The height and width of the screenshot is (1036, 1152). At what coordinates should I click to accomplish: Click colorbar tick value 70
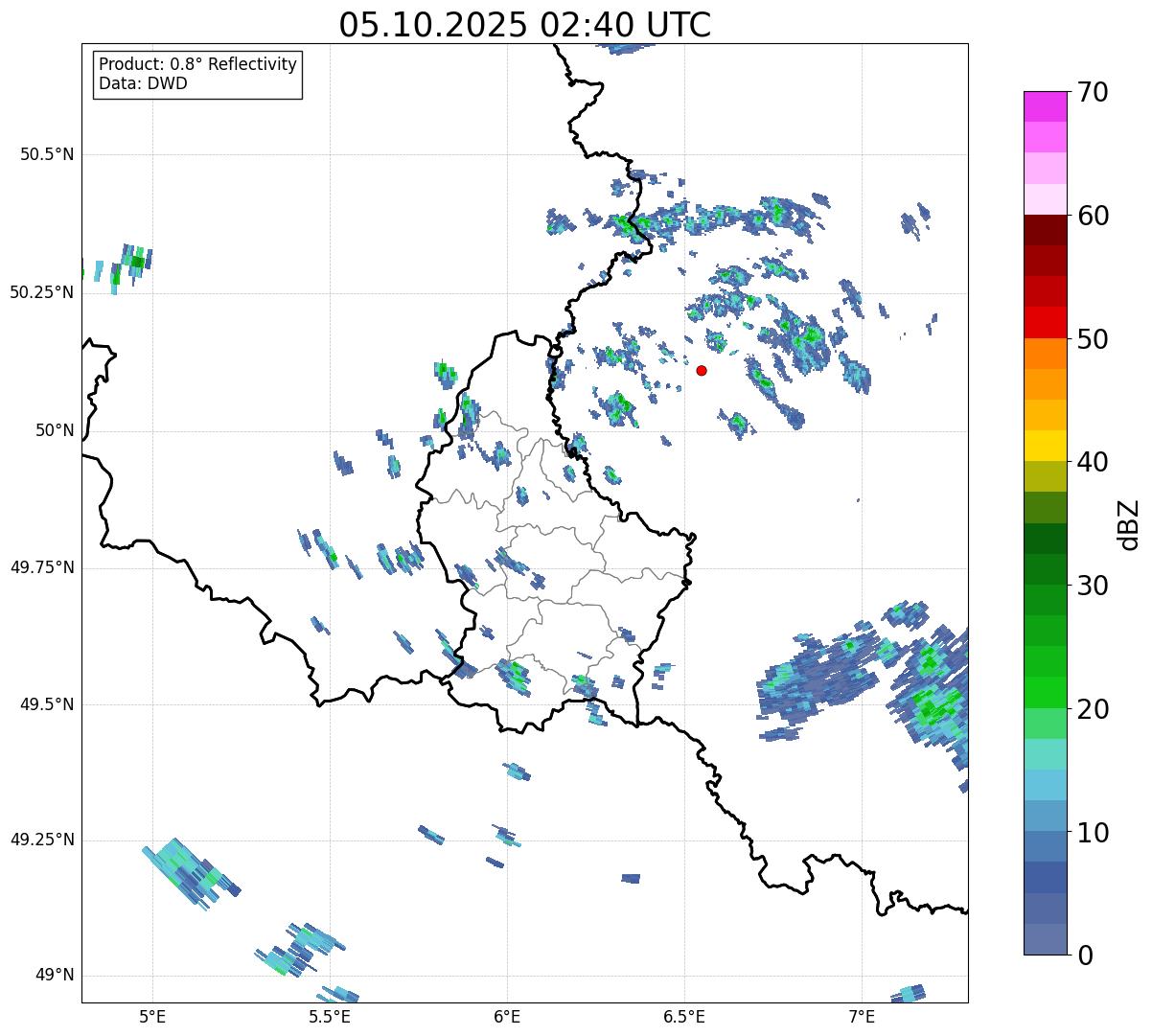[x=1093, y=92]
